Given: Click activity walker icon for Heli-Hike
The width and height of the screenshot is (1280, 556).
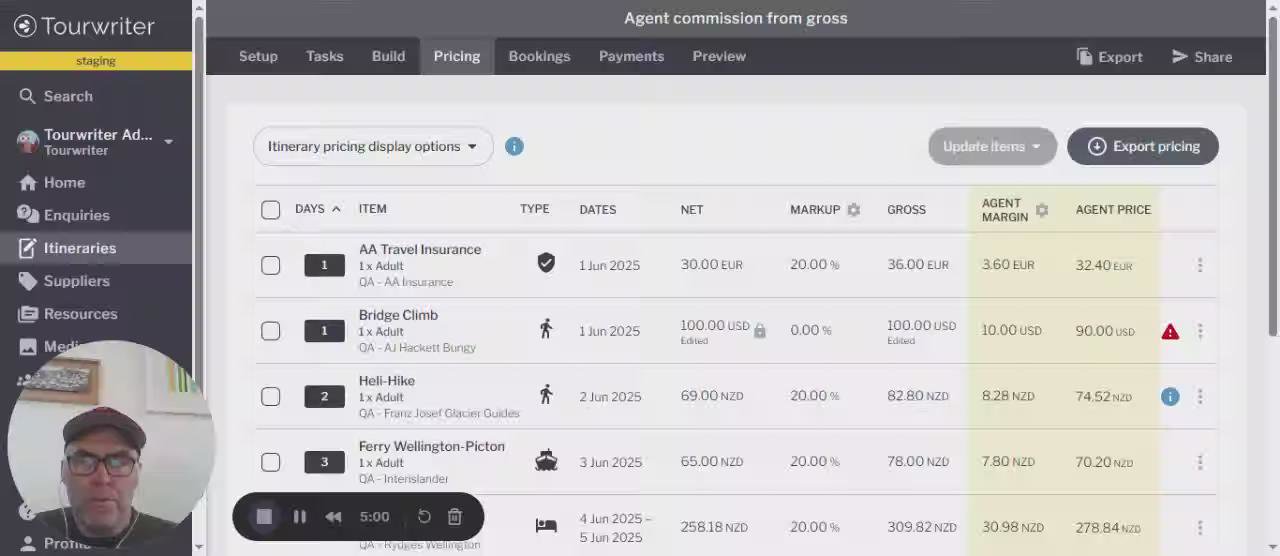Looking at the screenshot, I should 546,395.
